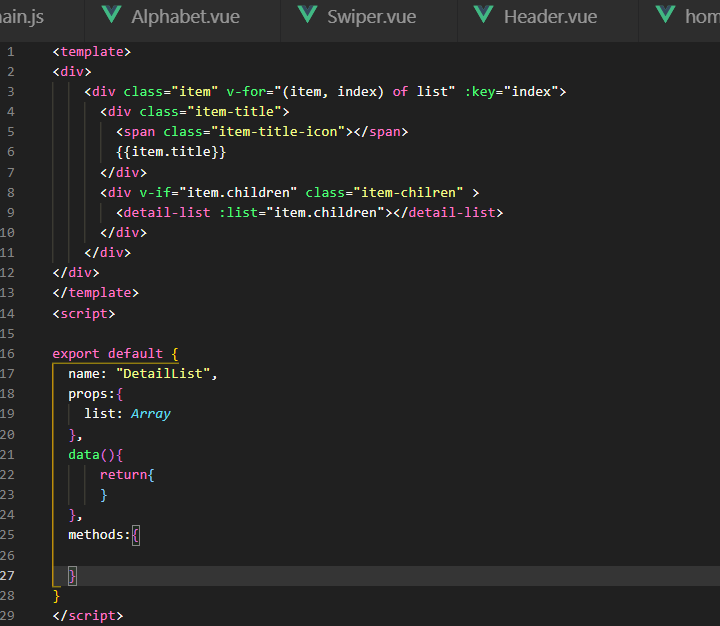
Task: Click line number 1 in the gutter
Action: click(11, 52)
